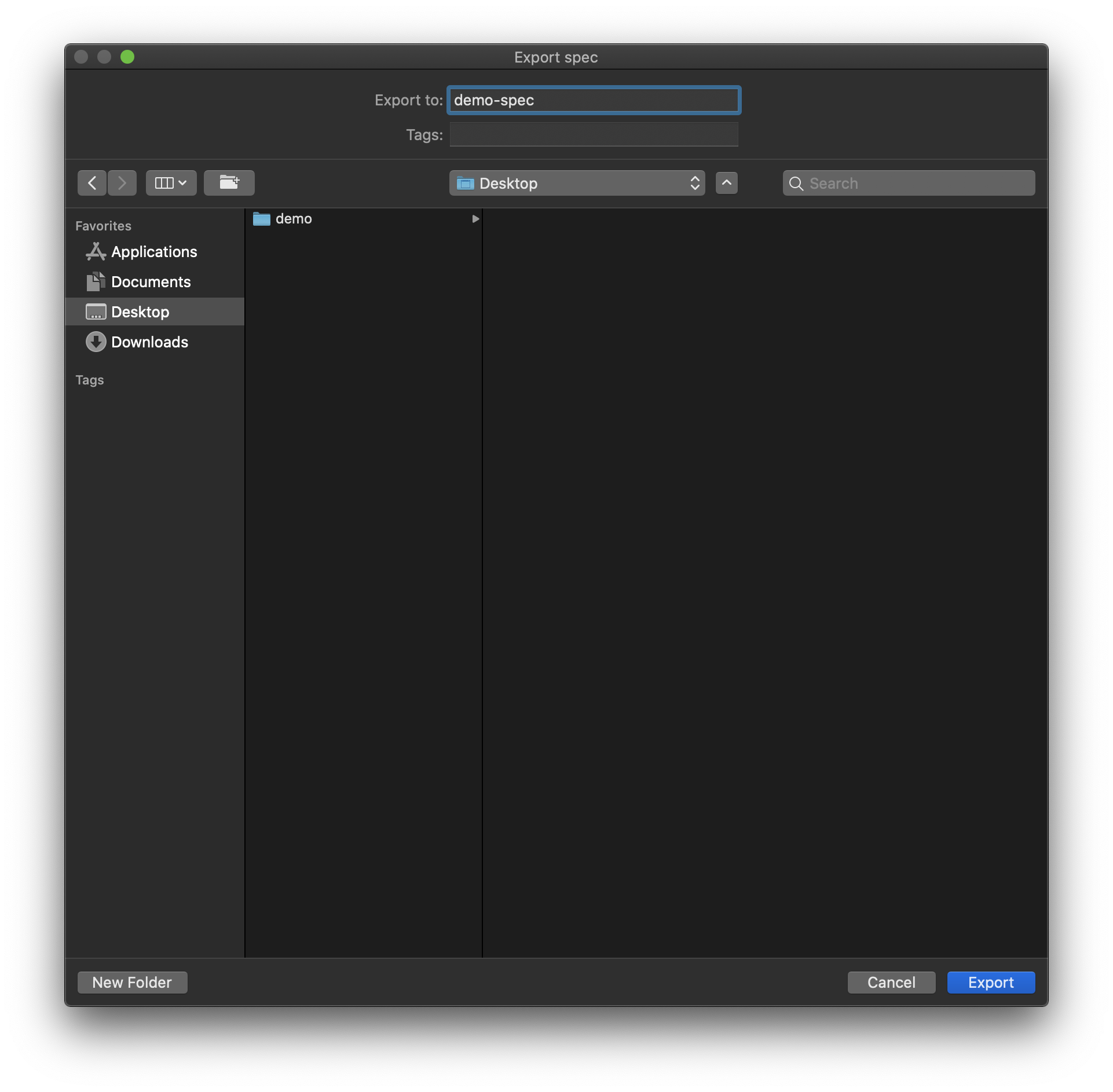This screenshot has width=1113, height=1092.
Task: Click the new folder toolbar icon
Action: click(x=229, y=183)
